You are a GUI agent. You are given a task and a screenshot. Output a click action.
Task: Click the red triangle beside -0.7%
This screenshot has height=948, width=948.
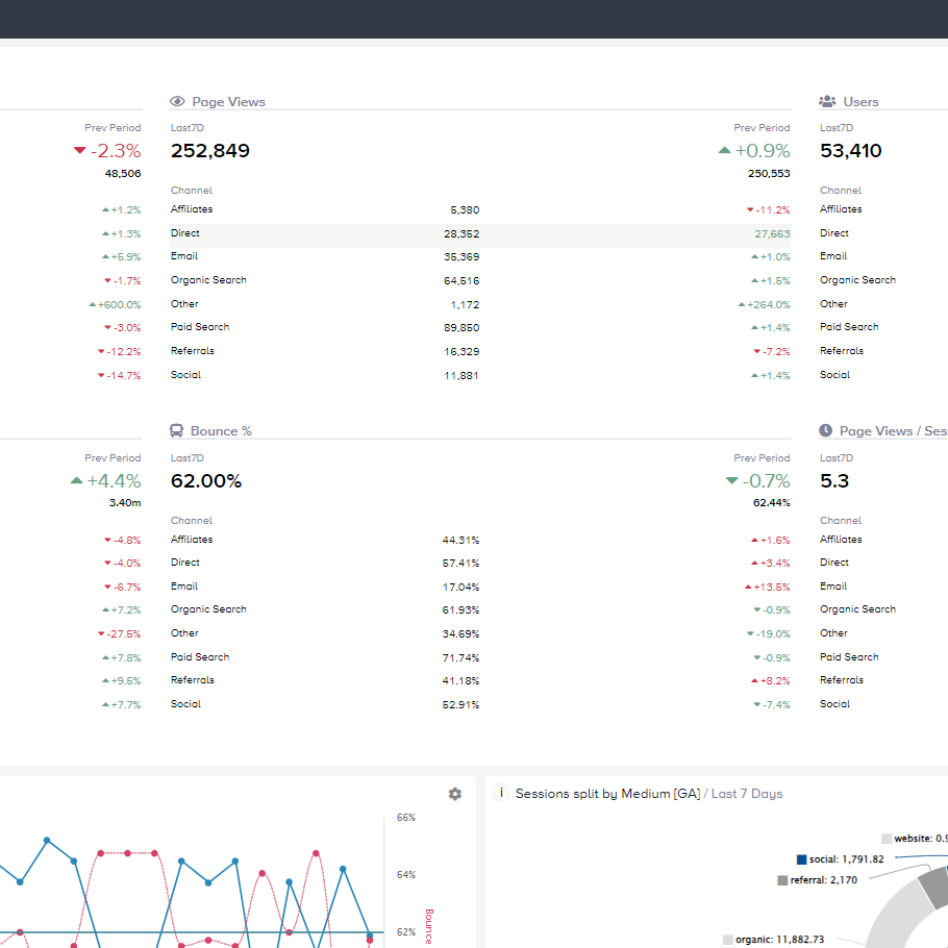731,481
